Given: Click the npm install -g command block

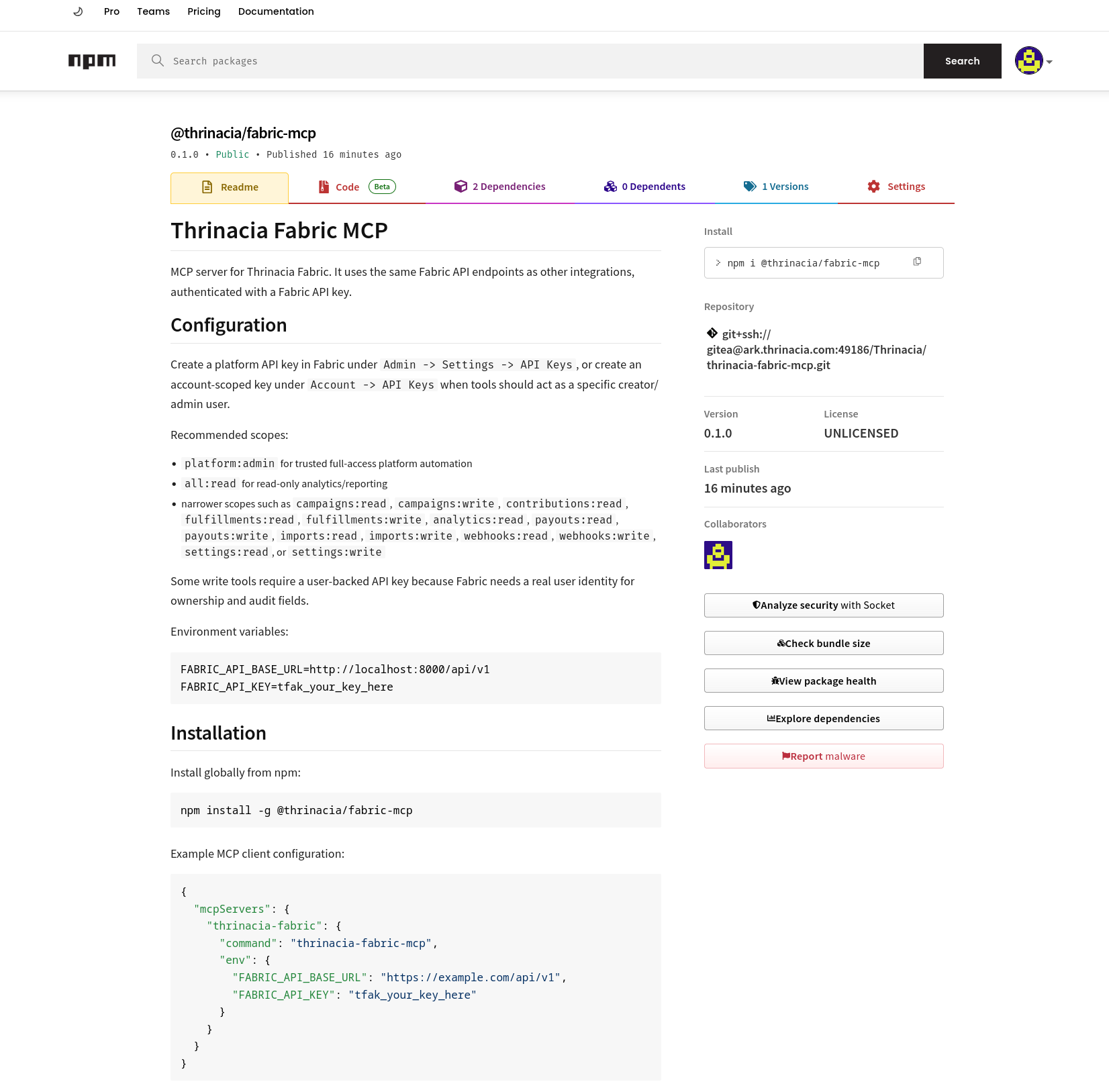Looking at the screenshot, I should 416,810.
